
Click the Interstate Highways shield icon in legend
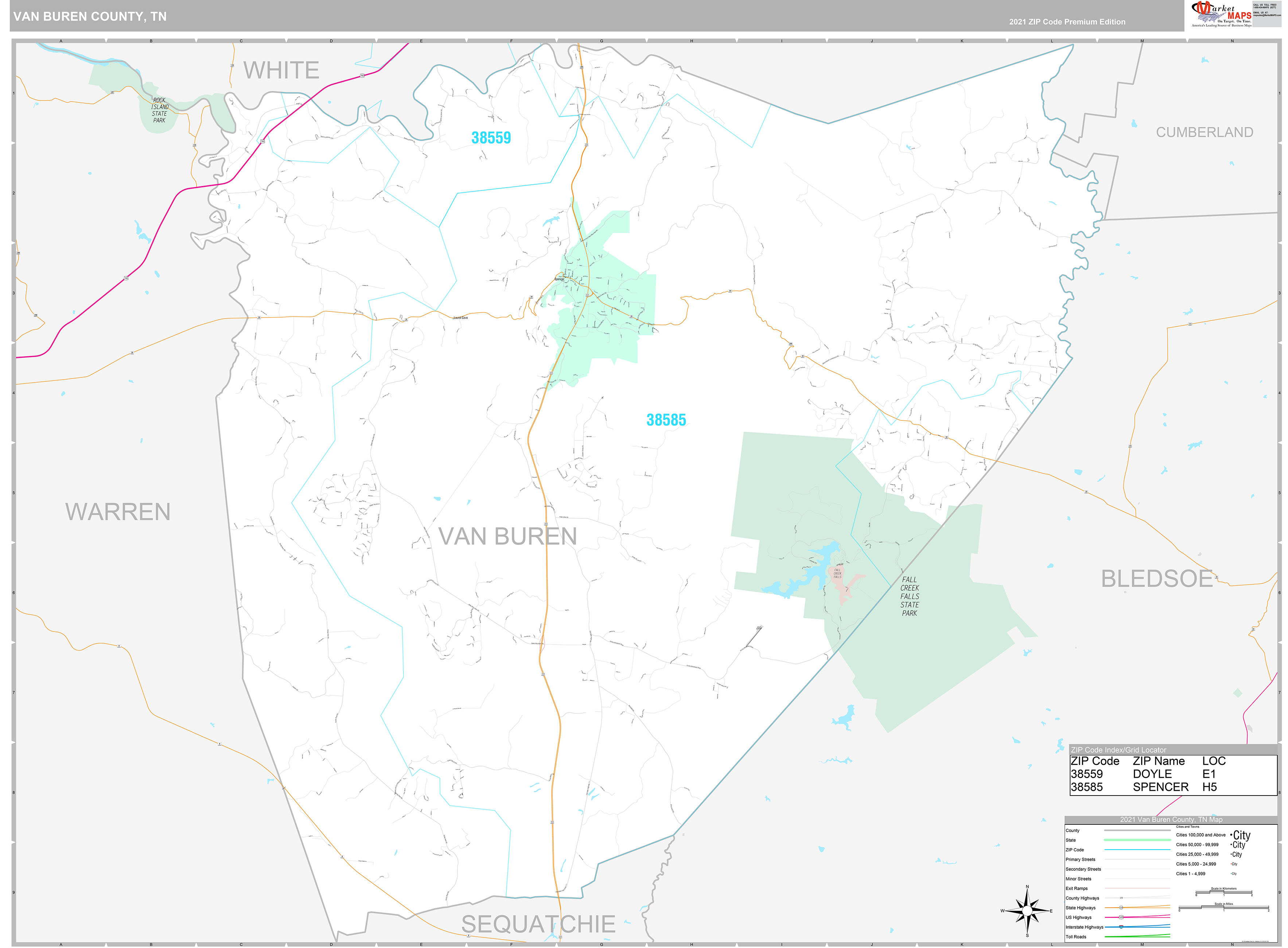(1121, 927)
